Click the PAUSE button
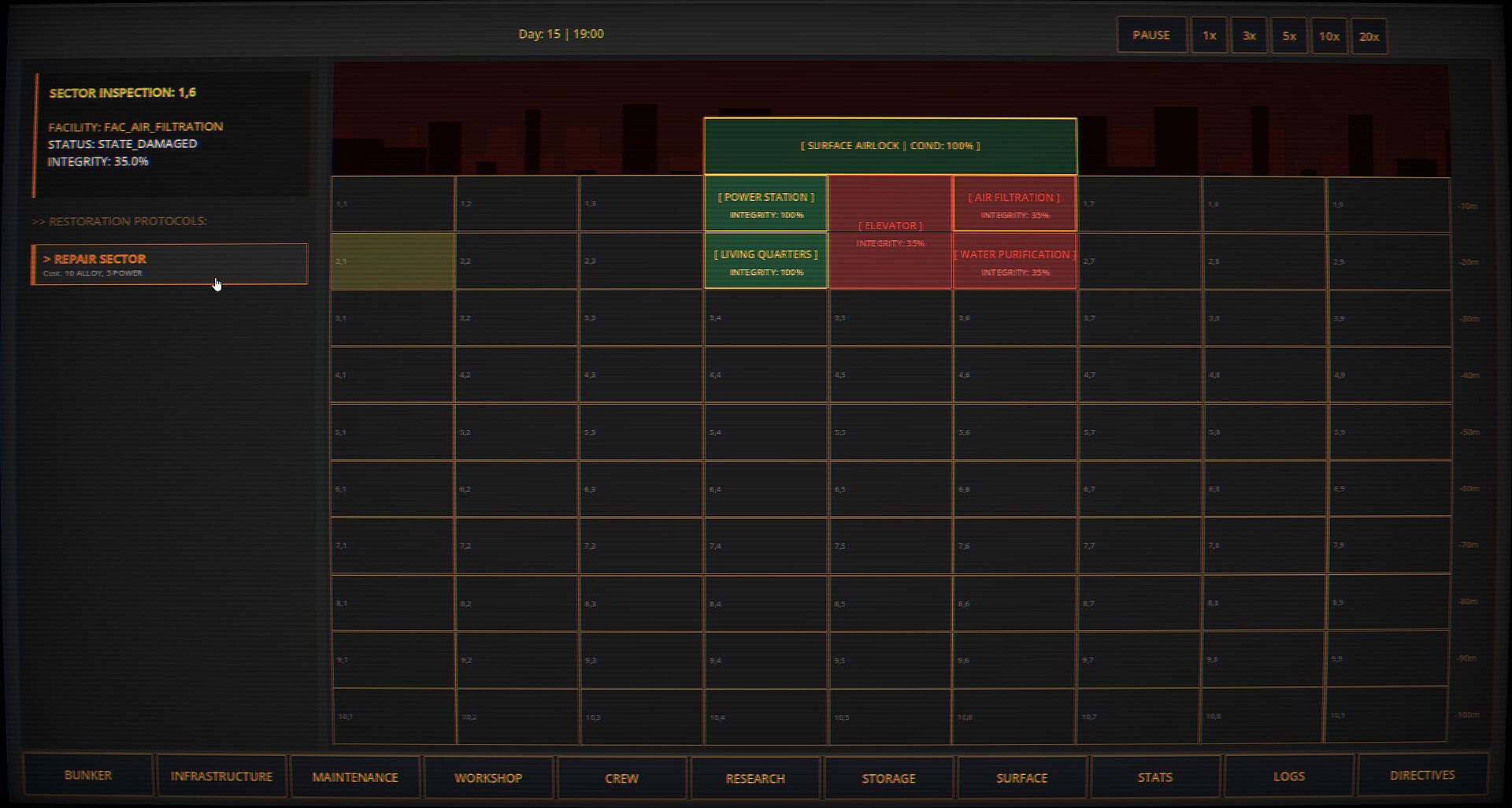 coord(1151,35)
